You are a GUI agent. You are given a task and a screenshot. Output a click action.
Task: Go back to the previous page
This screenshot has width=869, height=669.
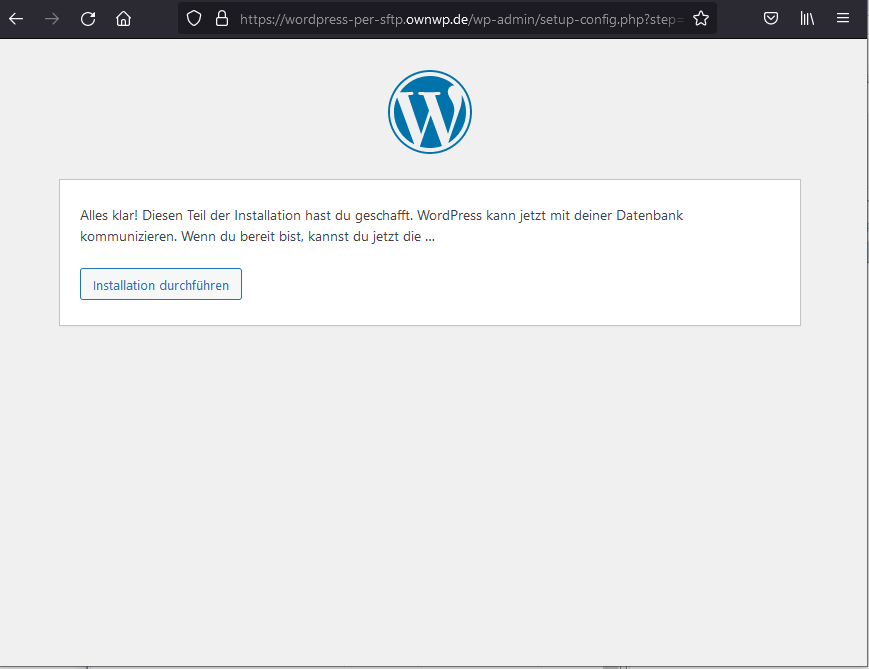pyautogui.click(x=16, y=19)
